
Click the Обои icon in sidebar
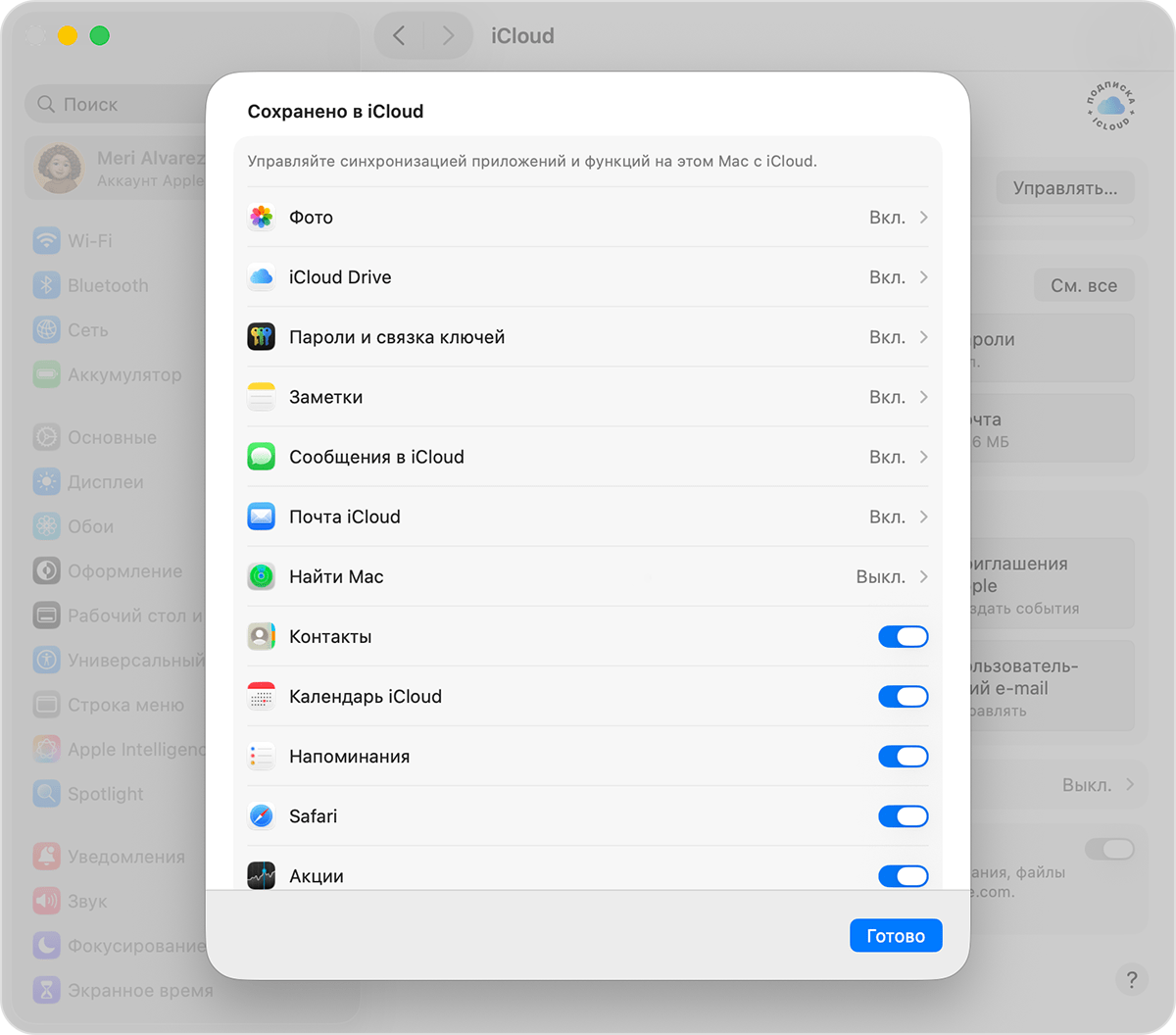(46, 526)
